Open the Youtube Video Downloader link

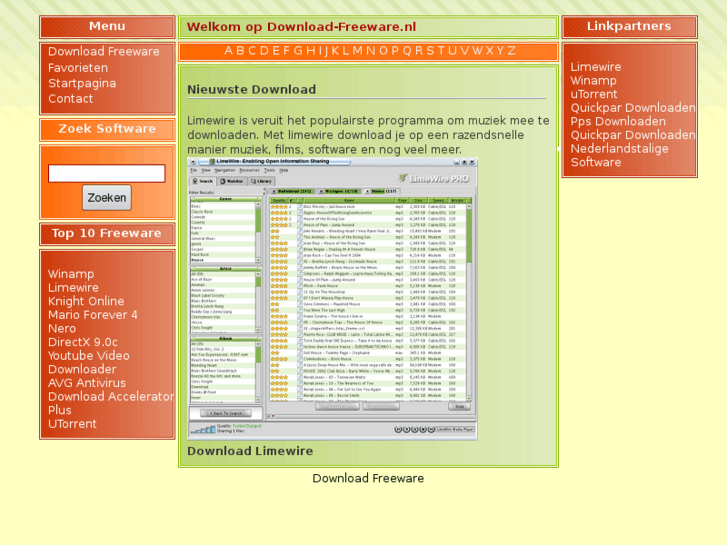(89, 363)
